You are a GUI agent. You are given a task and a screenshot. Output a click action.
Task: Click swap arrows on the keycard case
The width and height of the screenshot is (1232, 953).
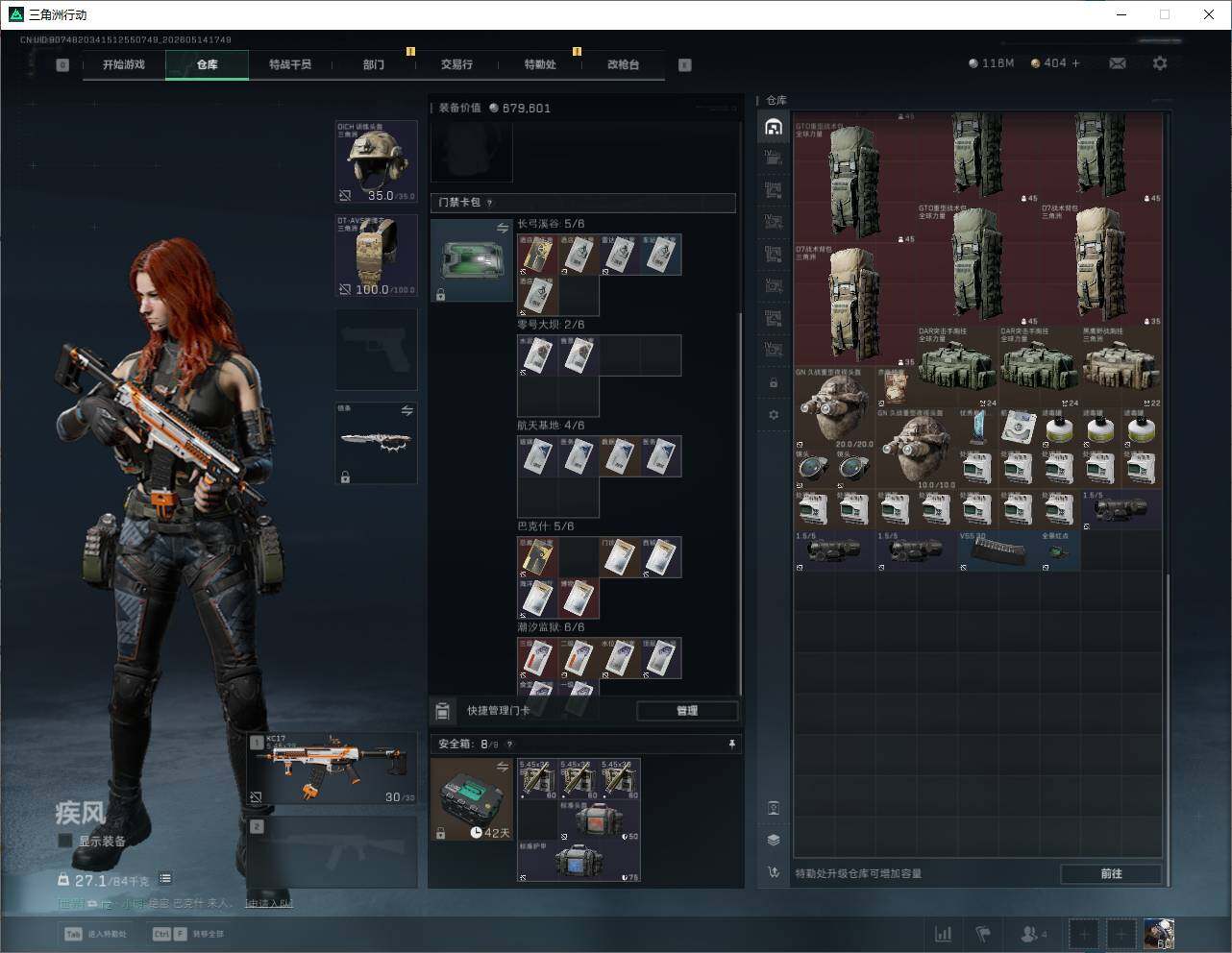pyautogui.click(x=502, y=228)
